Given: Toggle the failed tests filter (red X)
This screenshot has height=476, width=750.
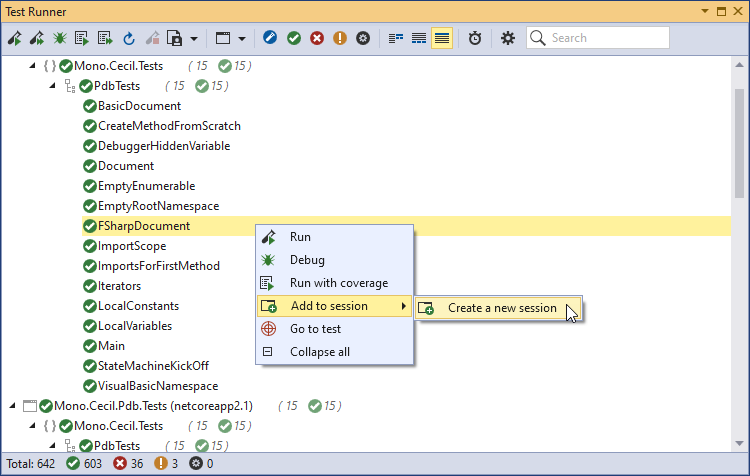Looking at the screenshot, I should click(317, 38).
